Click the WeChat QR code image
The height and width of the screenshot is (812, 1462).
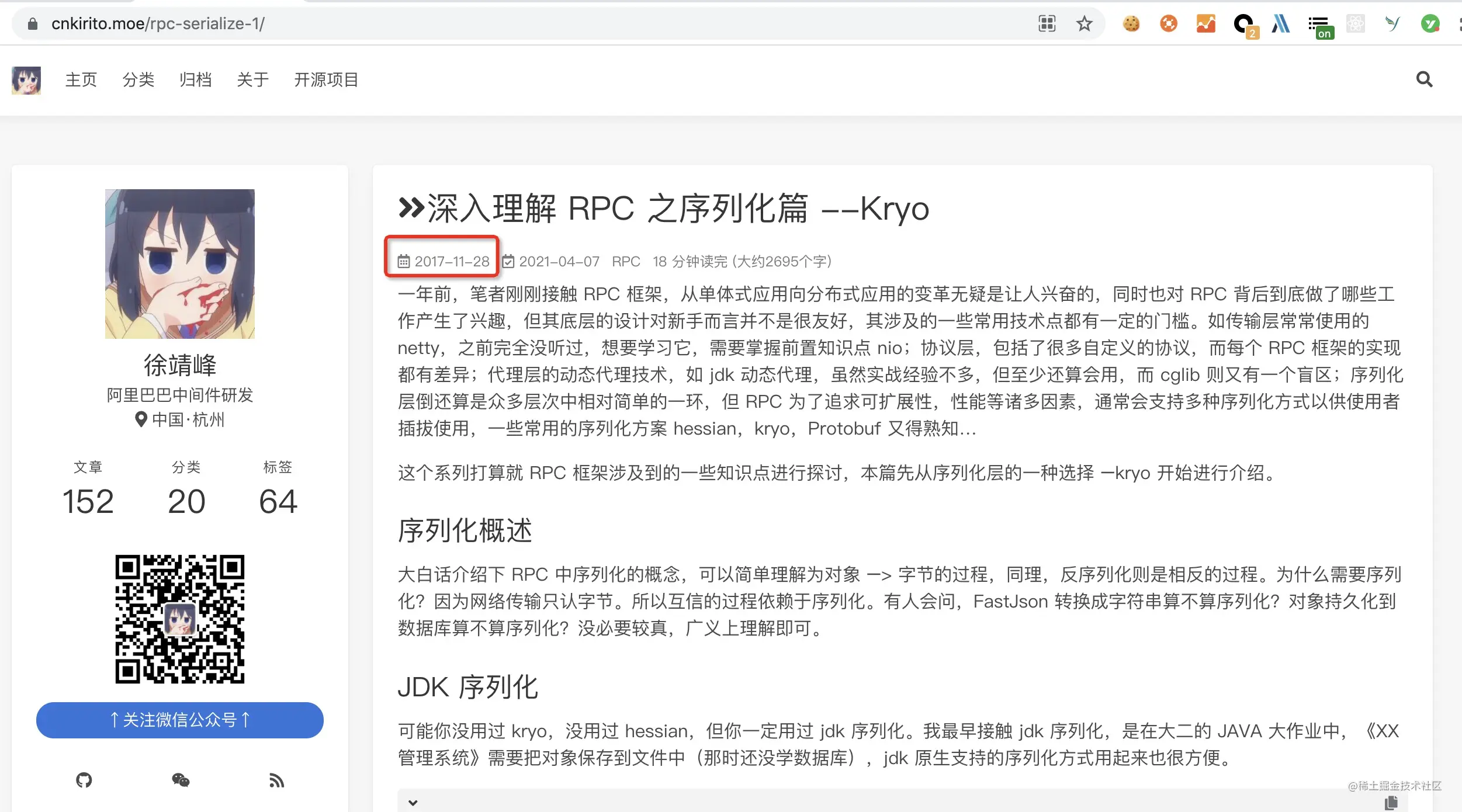pyautogui.click(x=180, y=619)
